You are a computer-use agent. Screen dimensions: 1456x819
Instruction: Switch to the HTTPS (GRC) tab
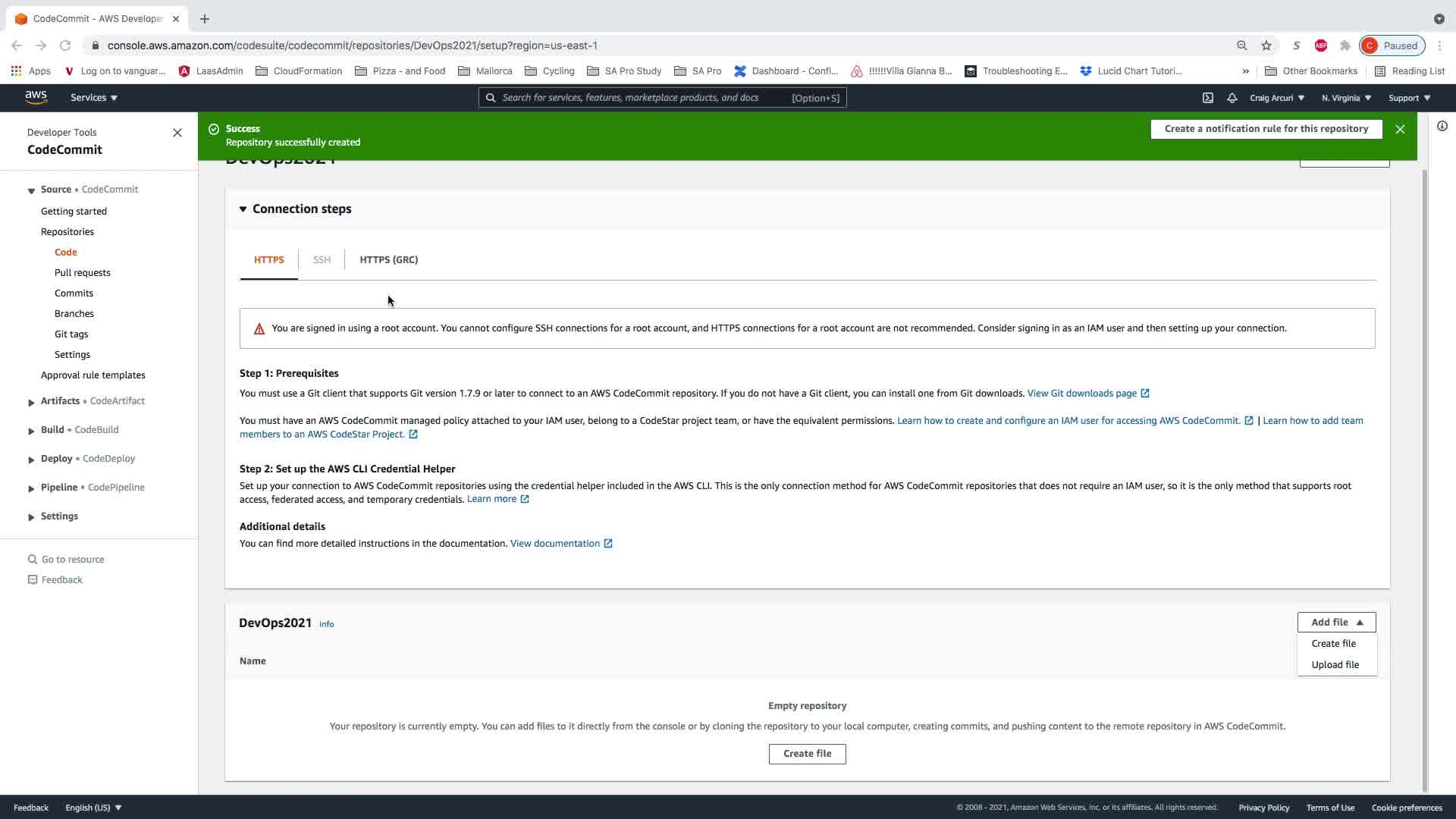pyautogui.click(x=388, y=260)
